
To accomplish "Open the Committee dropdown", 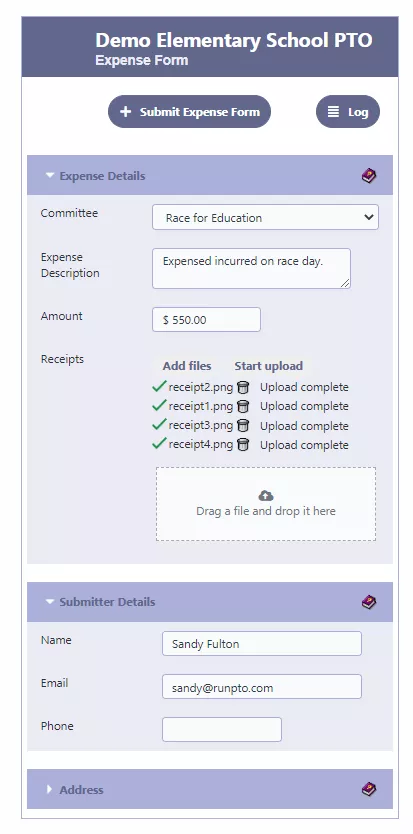I will coord(265,217).
